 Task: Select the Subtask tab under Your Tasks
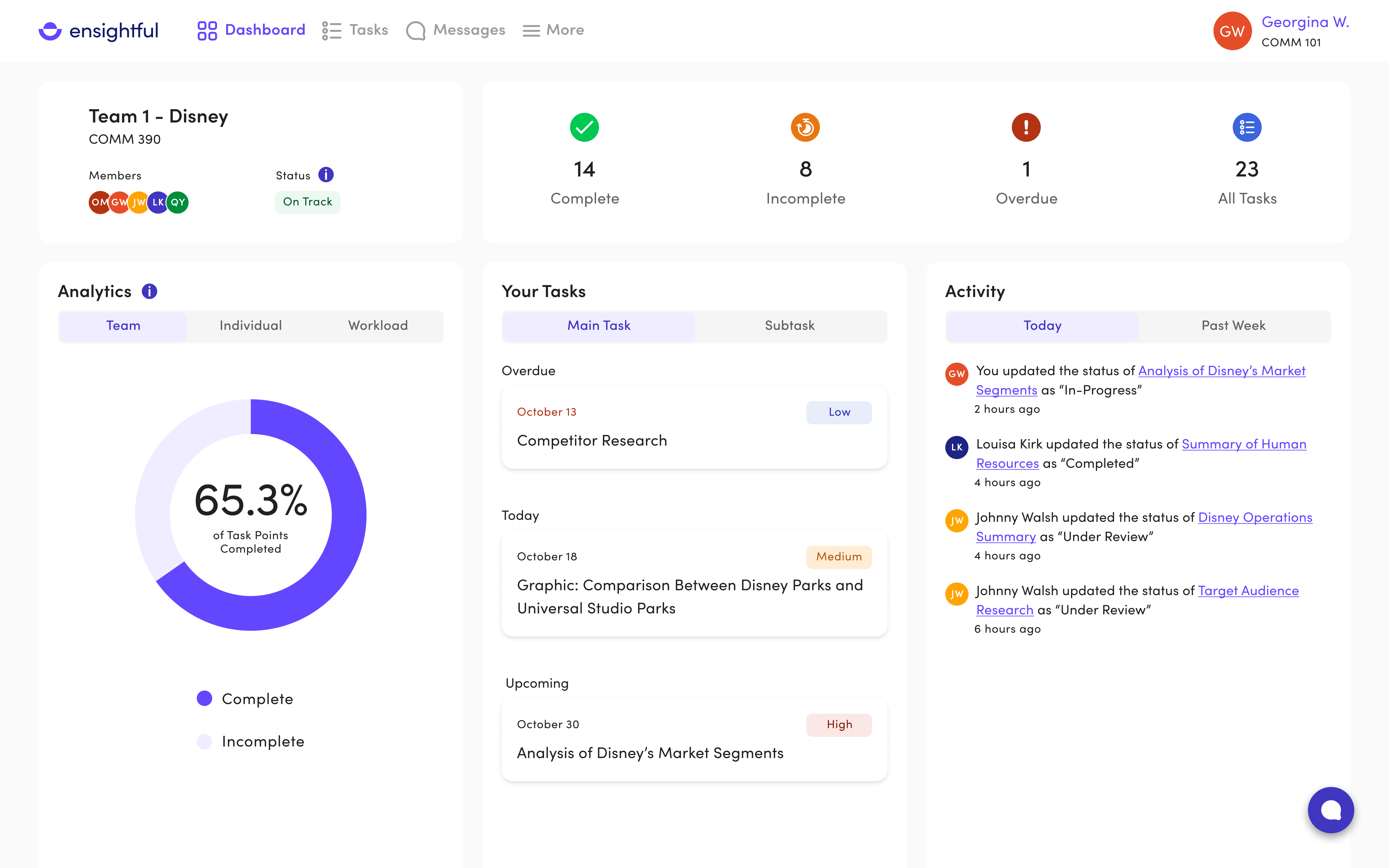789,325
